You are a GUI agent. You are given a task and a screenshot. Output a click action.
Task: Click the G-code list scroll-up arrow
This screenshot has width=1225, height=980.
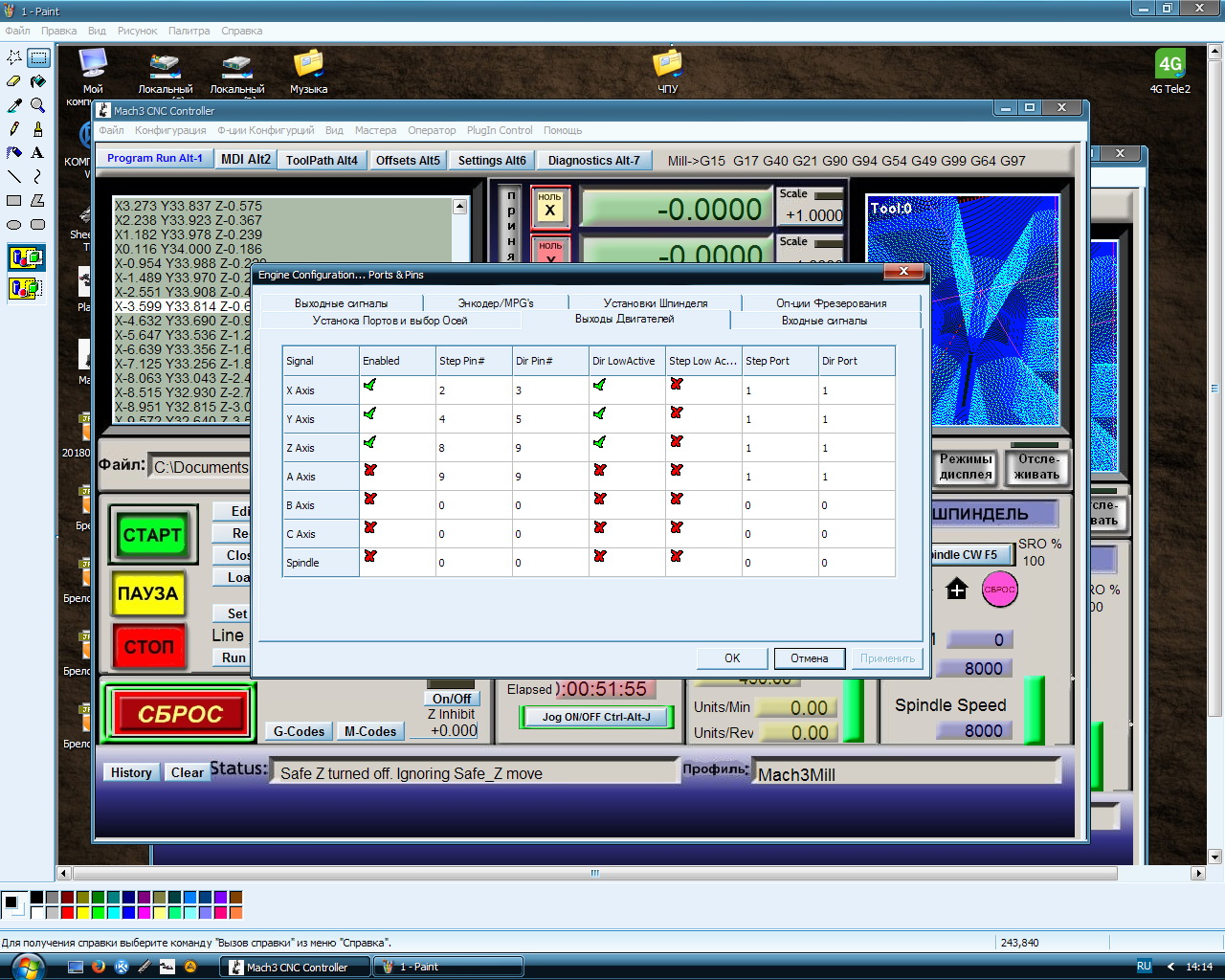coord(459,207)
